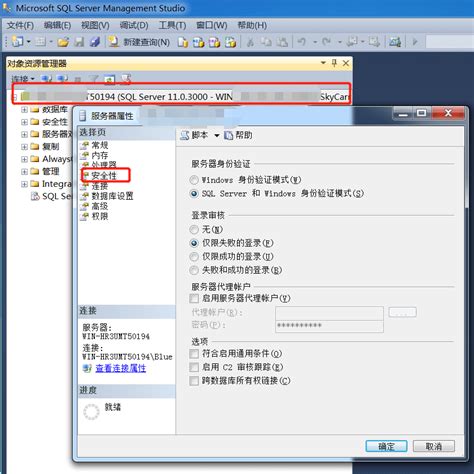
Task: Open the 调试(D) menu
Action: point(134,25)
